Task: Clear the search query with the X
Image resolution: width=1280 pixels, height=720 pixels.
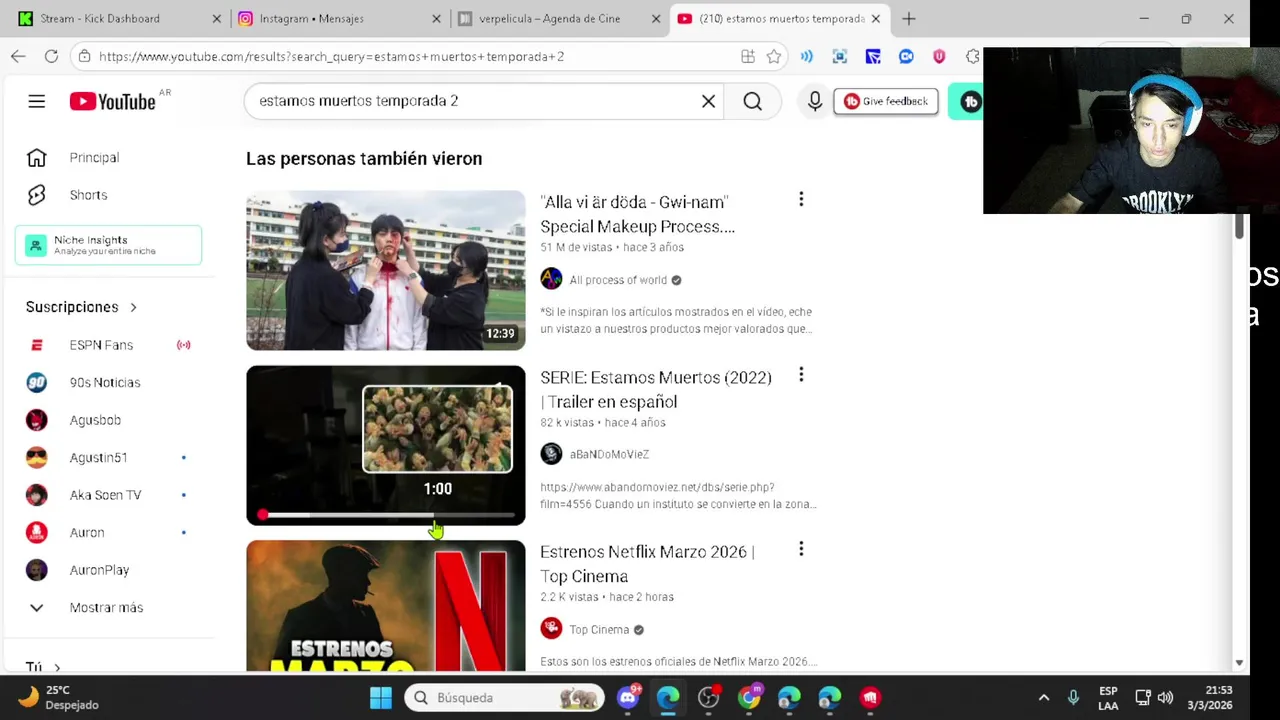Action: pyautogui.click(x=708, y=101)
